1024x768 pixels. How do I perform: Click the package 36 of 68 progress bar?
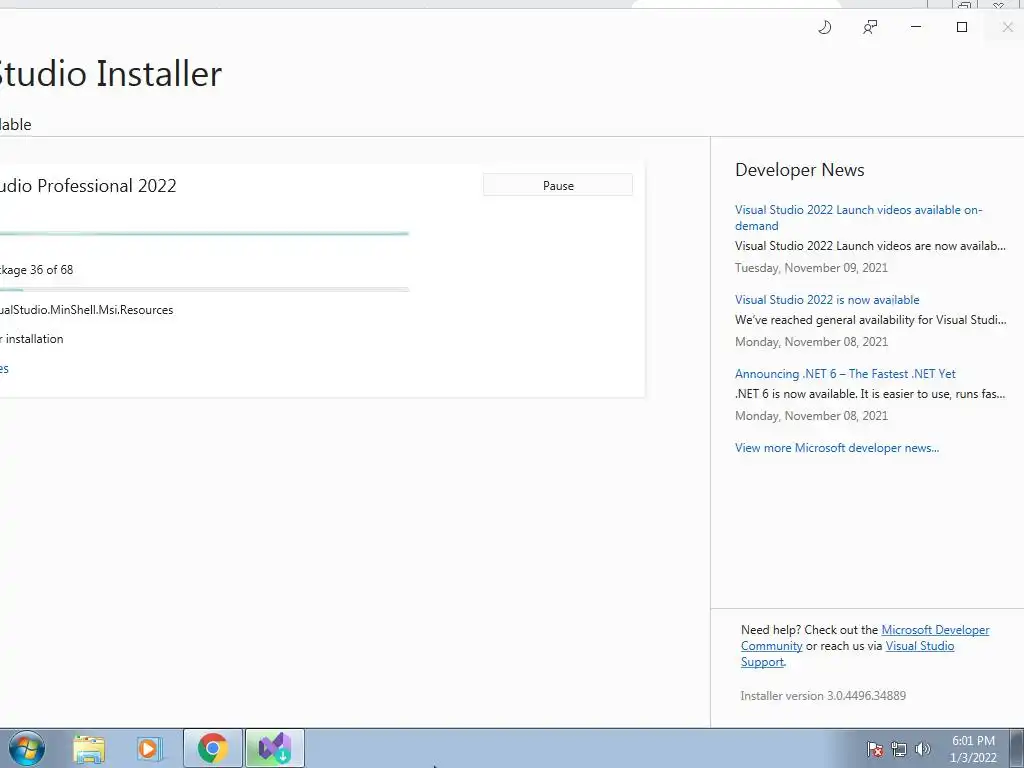(204, 289)
